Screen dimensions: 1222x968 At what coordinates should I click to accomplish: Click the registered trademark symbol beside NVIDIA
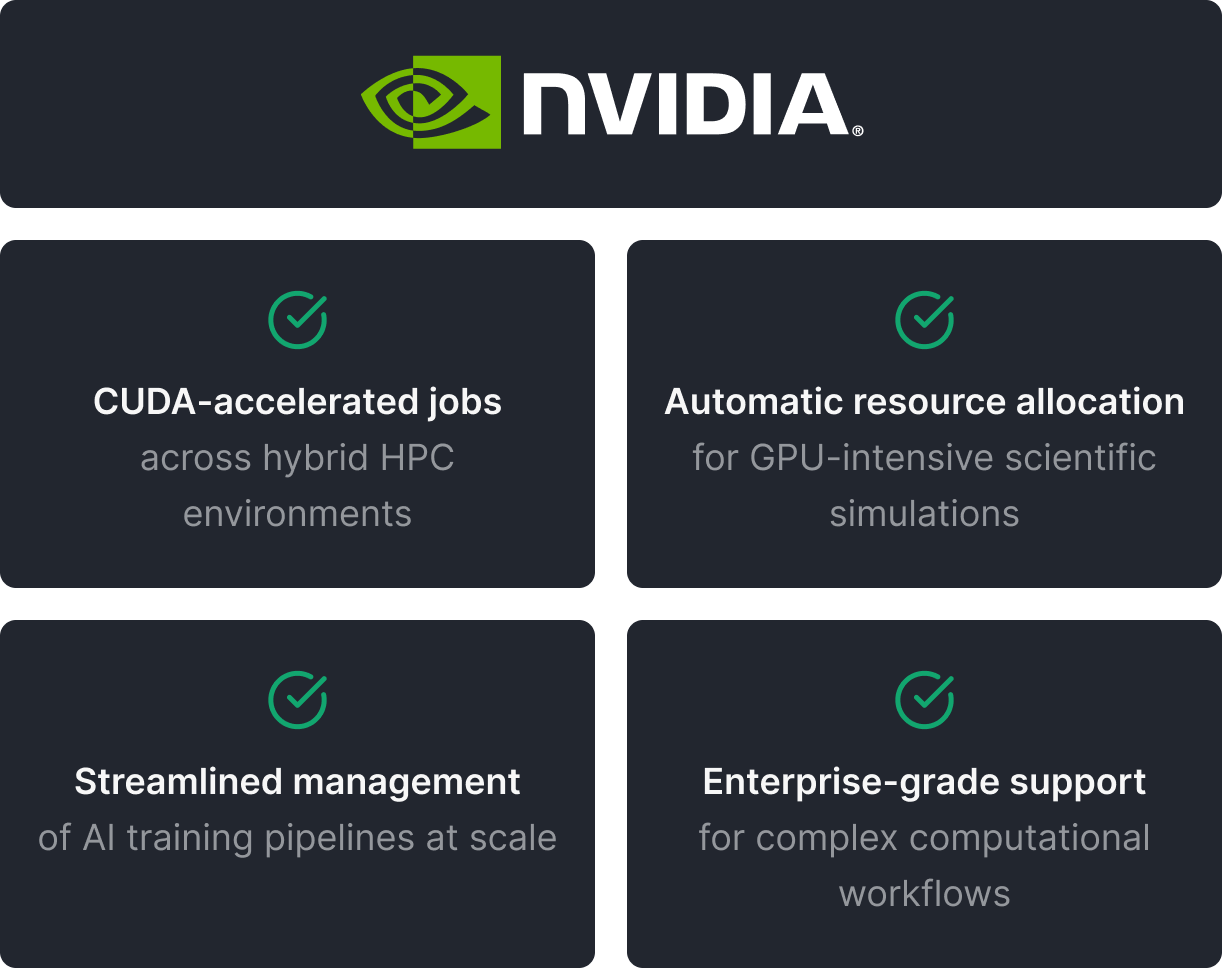tap(857, 131)
